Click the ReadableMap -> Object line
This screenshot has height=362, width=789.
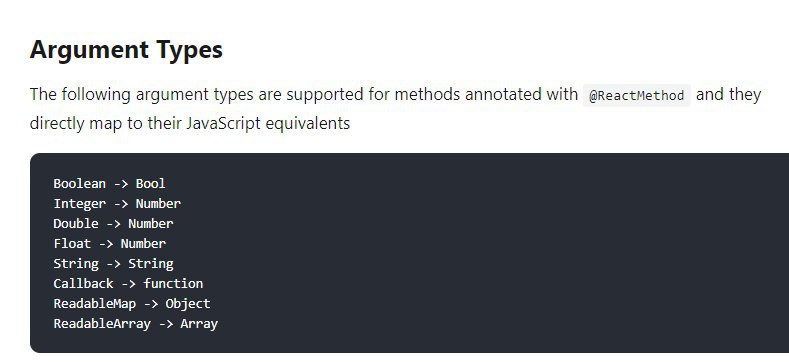click(x=132, y=304)
